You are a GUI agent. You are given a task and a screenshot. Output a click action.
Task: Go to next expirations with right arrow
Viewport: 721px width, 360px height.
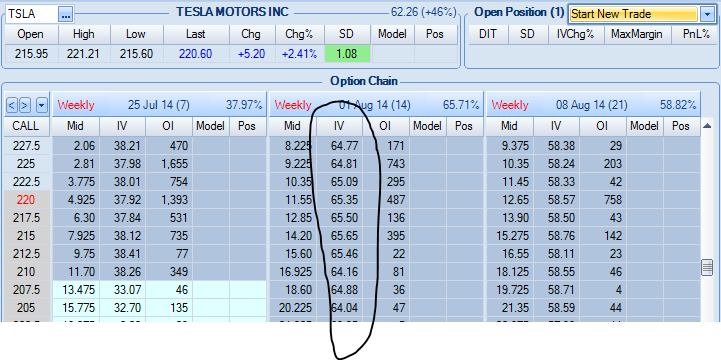(24, 106)
